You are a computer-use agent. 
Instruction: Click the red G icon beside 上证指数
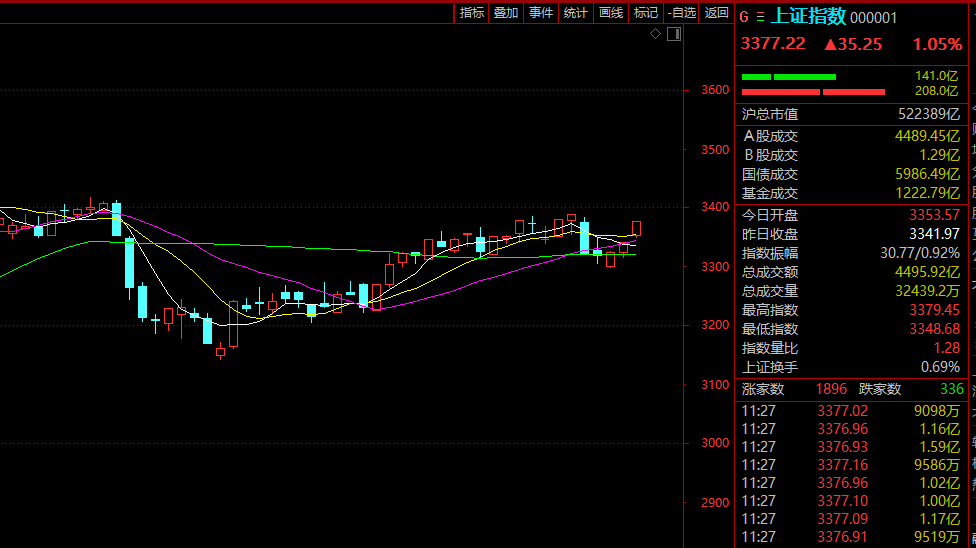pyautogui.click(x=744, y=17)
